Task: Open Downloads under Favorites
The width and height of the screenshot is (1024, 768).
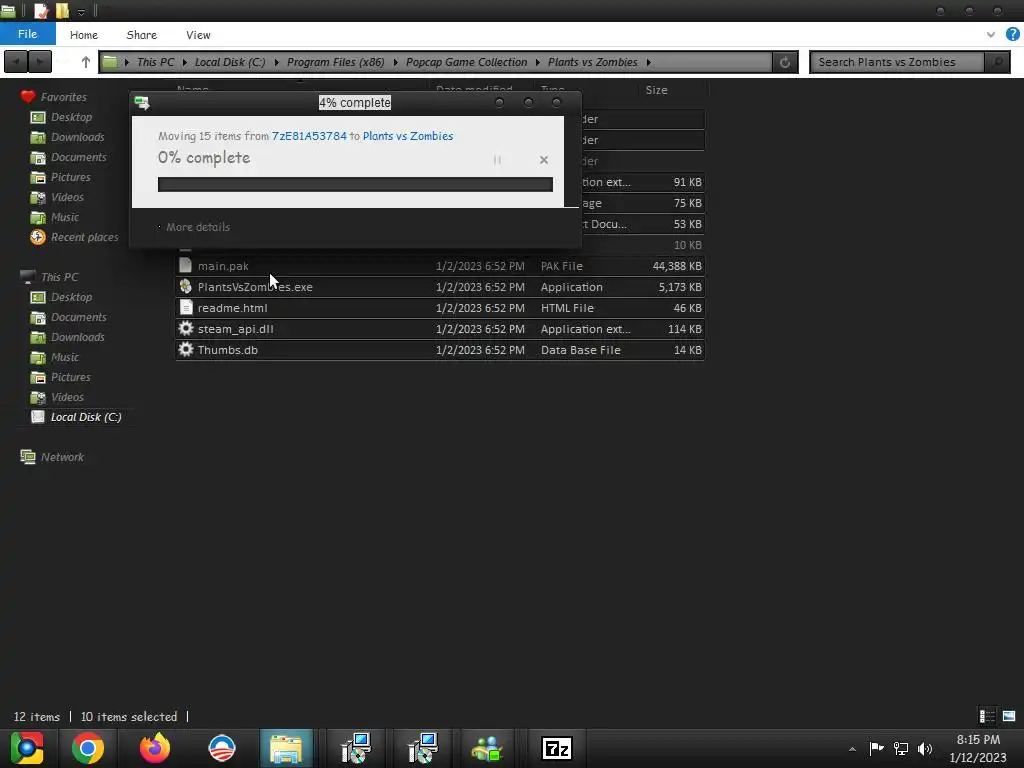Action: tap(77, 137)
